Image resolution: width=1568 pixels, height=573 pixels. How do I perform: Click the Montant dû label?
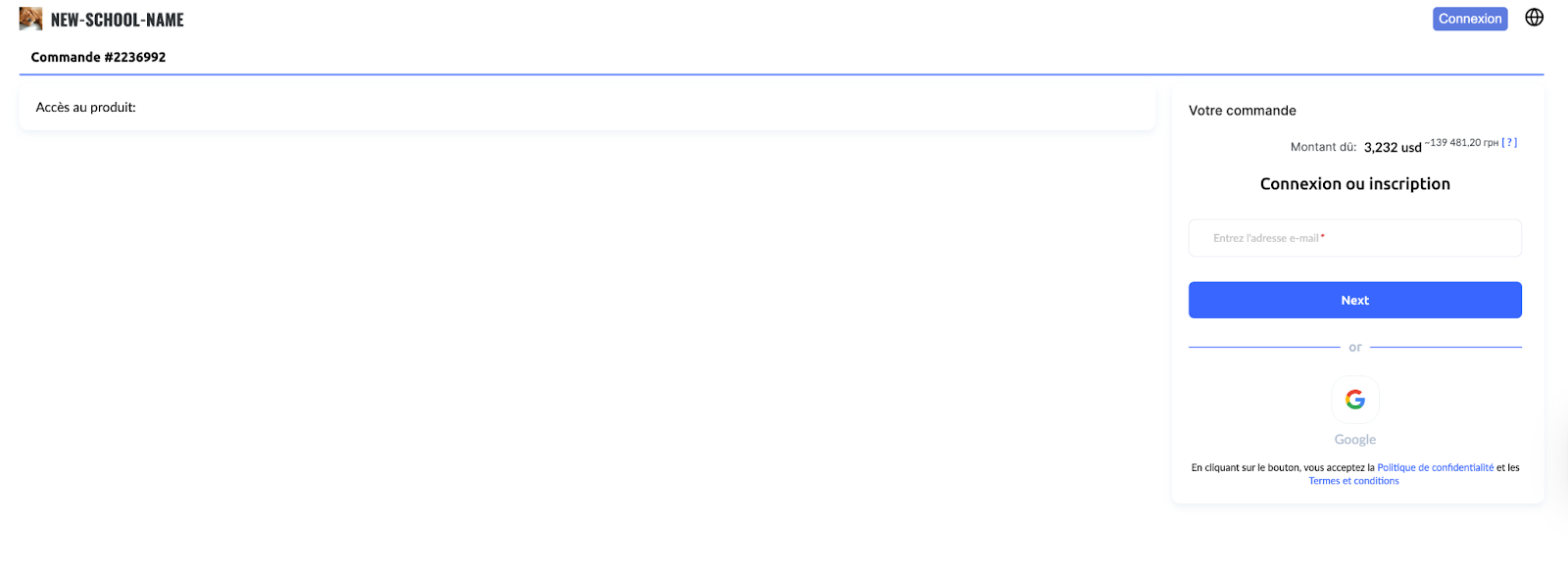pos(1323,147)
